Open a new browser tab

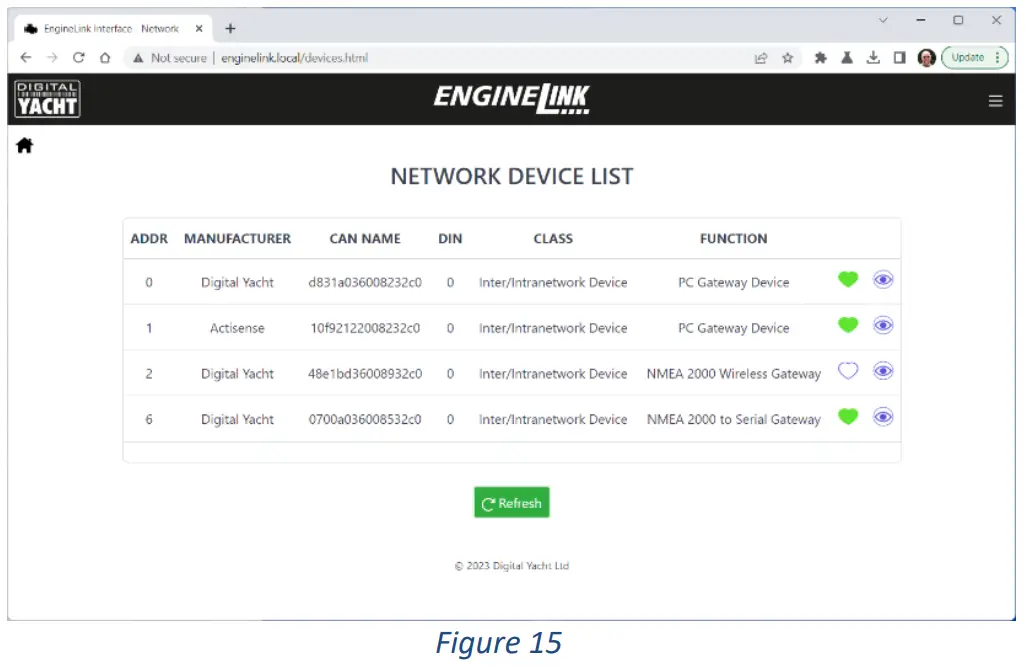[230, 28]
